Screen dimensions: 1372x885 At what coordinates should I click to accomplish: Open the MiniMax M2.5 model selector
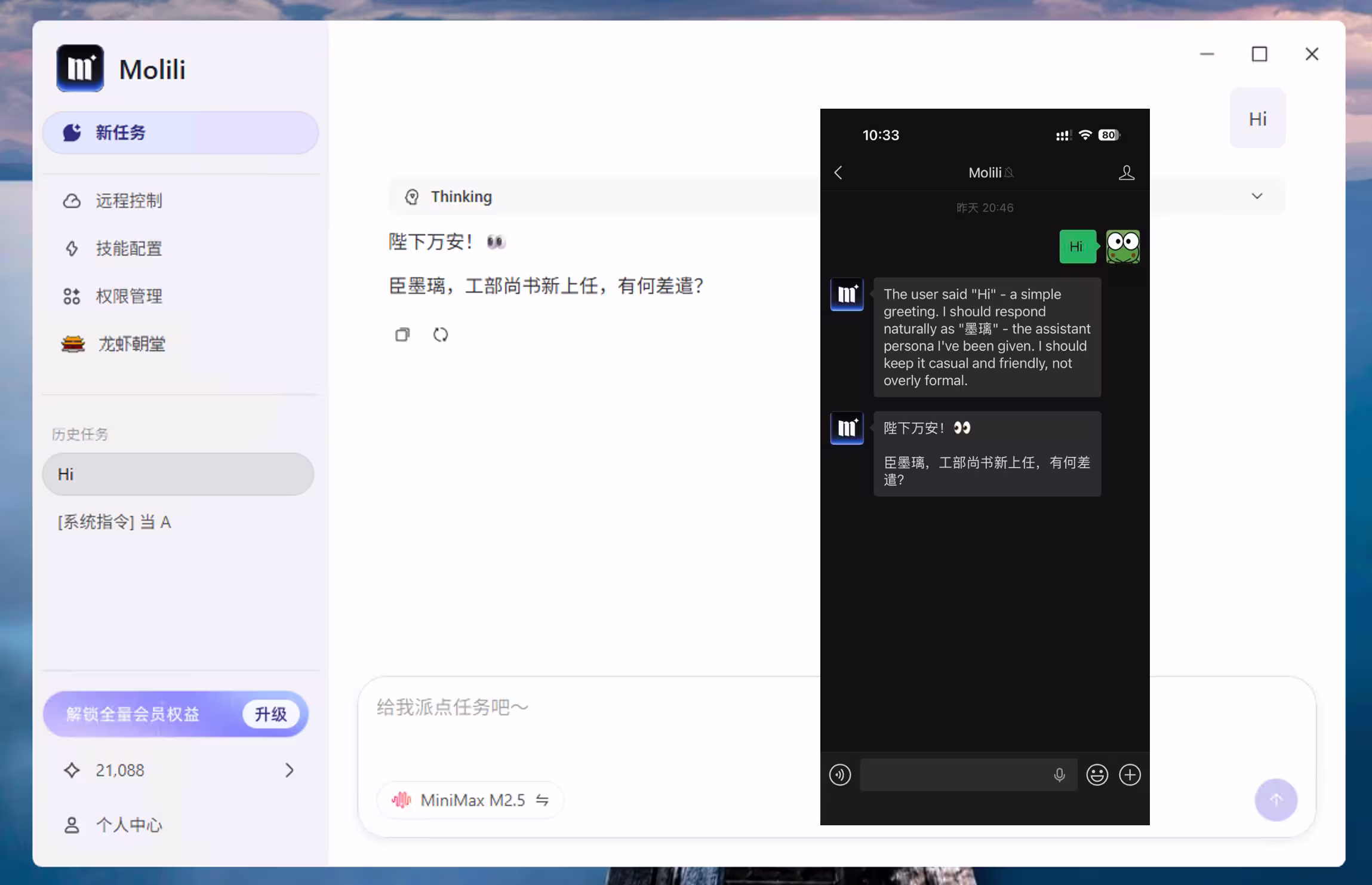469,800
